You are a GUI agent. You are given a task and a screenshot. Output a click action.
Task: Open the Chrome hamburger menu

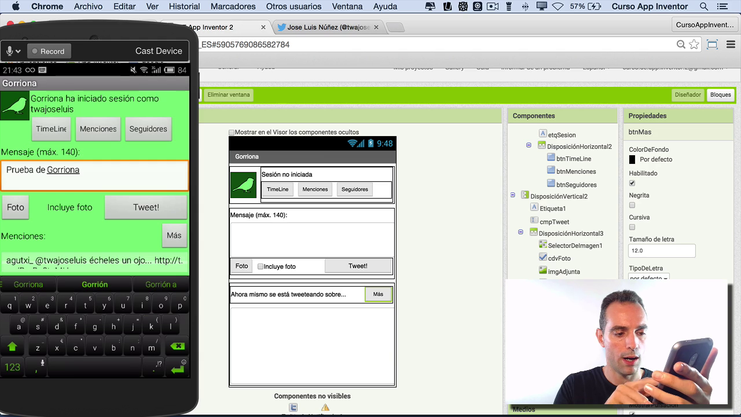731,44
